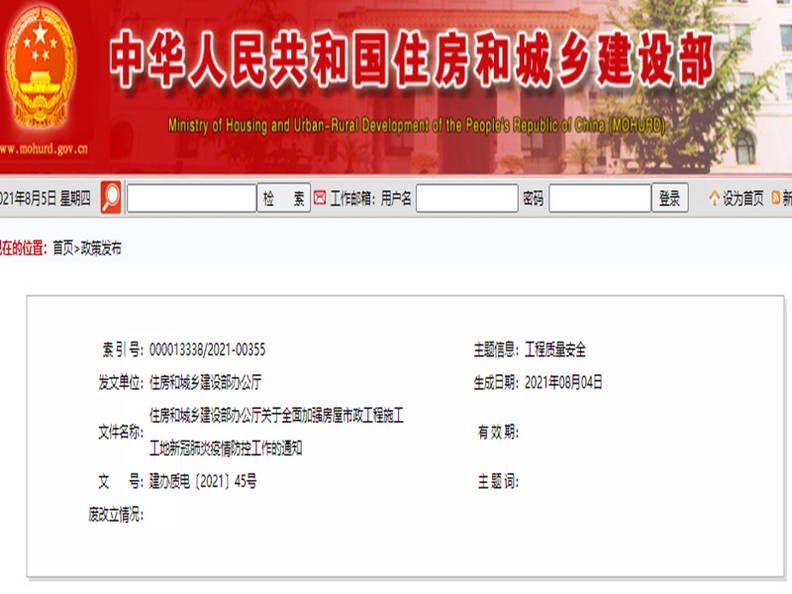Screen dimensions: 792x594
Task: Open the 政策发布 breadcrumb link
Action: (x=101, y=248)
